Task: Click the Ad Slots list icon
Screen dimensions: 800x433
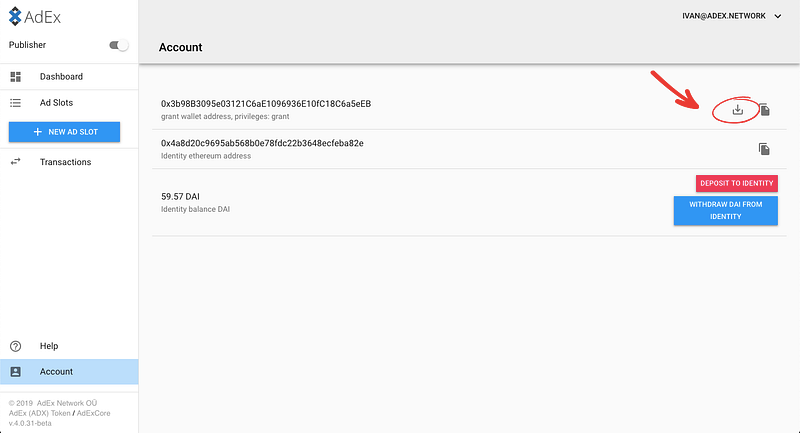Action: pos(16,103)
